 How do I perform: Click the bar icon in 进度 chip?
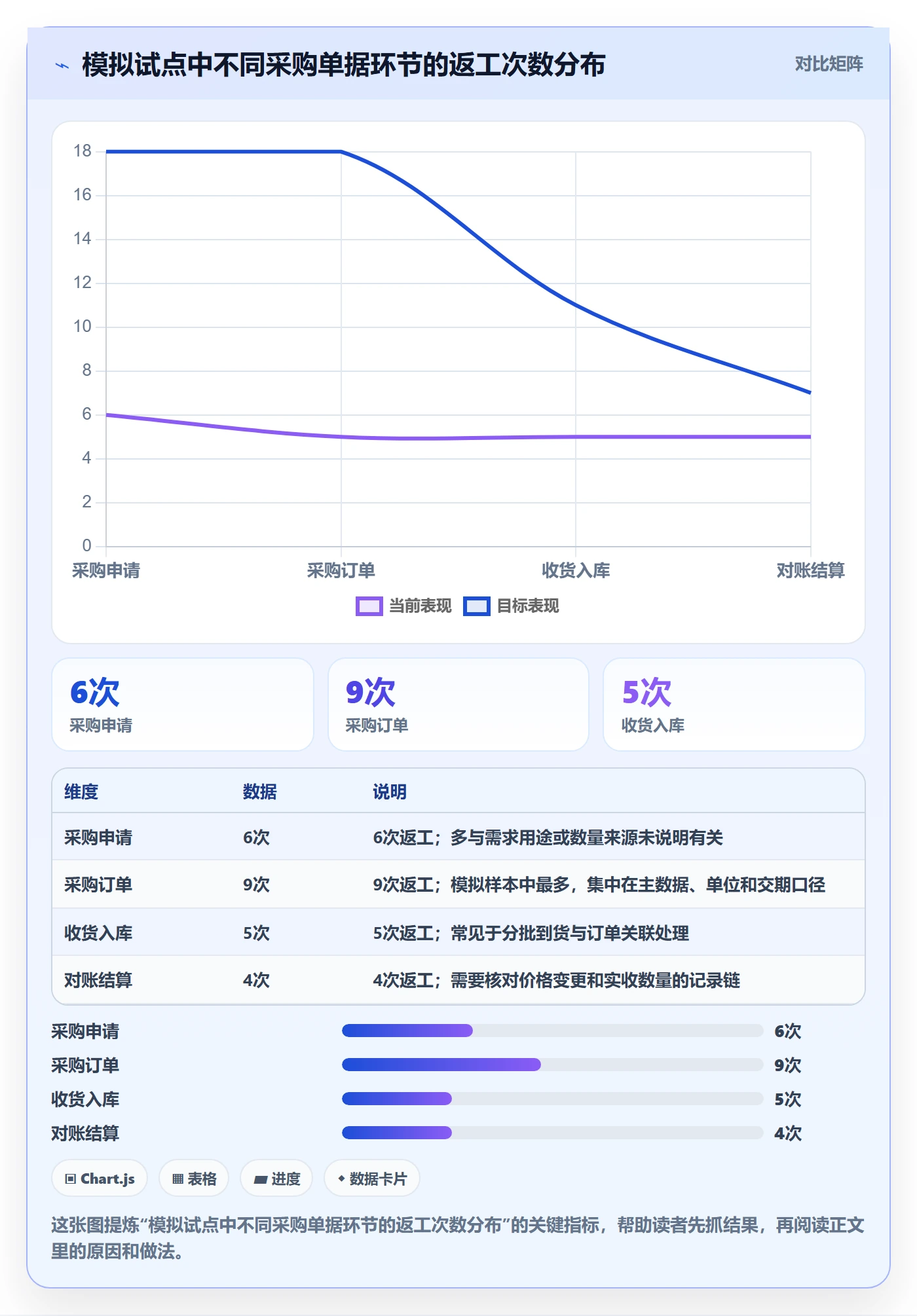(261, 1180)
